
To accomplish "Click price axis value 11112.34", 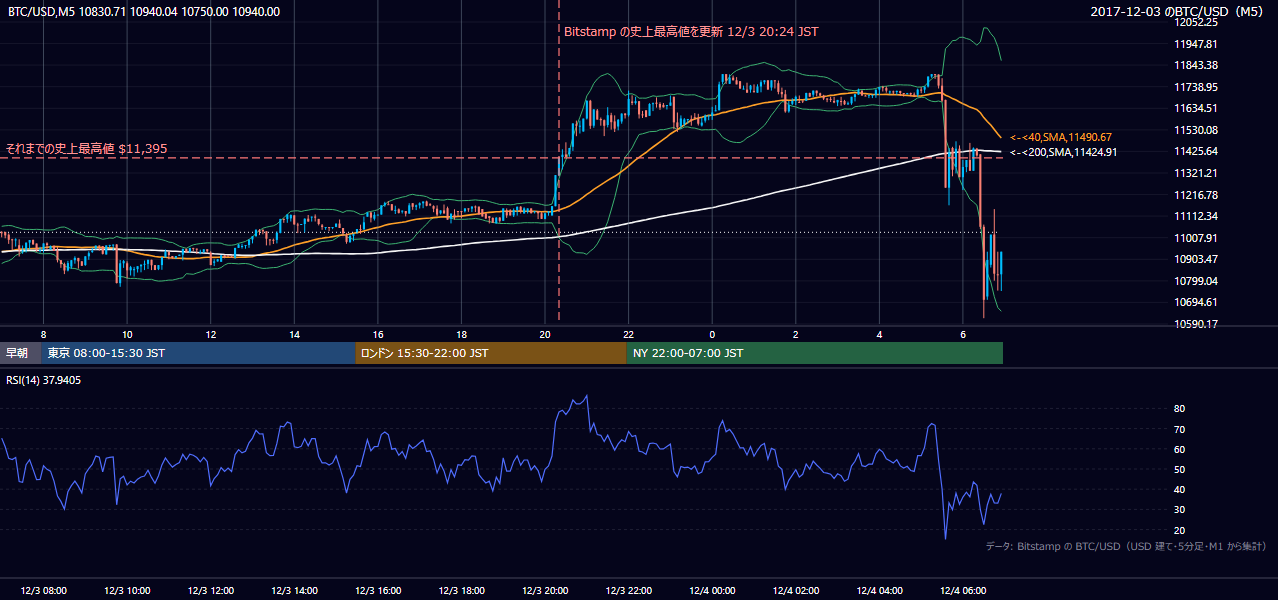I will point(1195,216).
